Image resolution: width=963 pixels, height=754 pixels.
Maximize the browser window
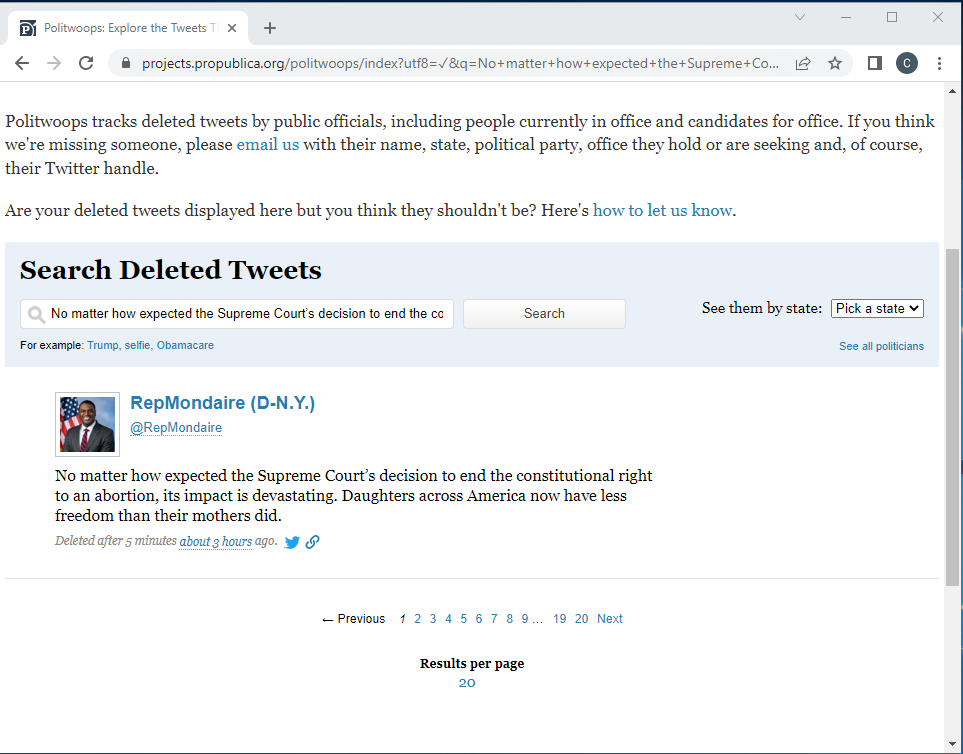pos(892,17)
